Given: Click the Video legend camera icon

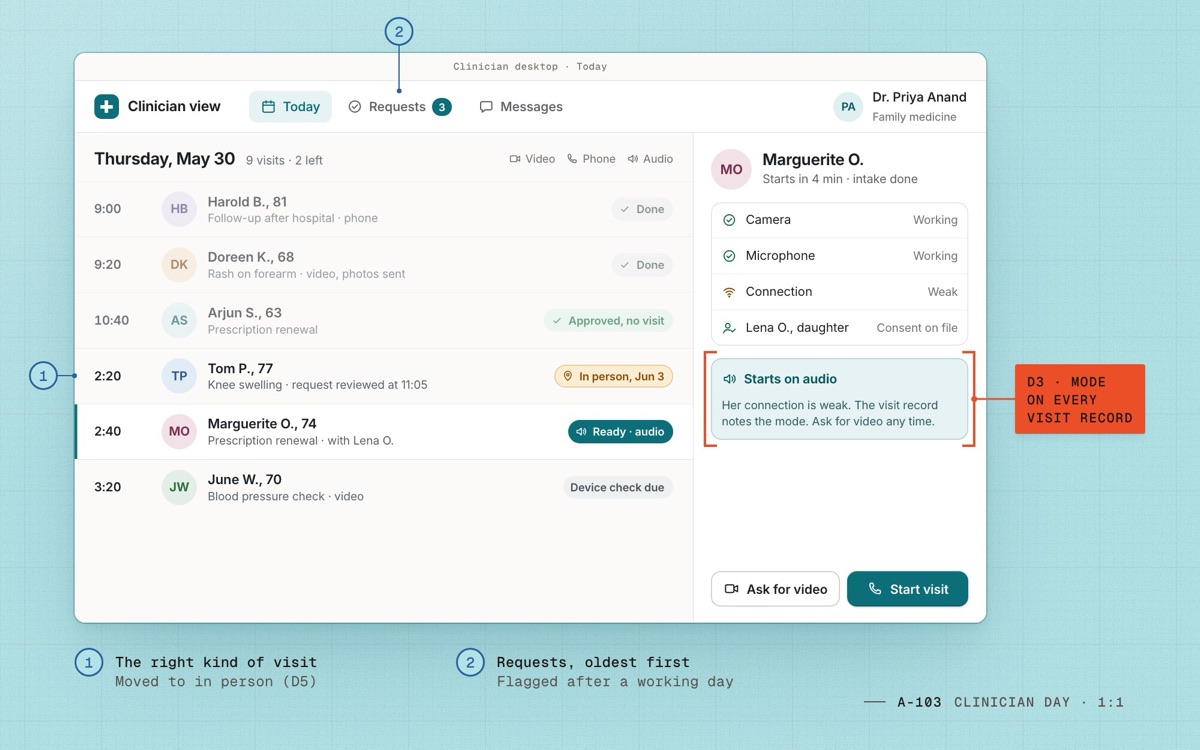Looking at the screenshot, I should click(515, 159).
